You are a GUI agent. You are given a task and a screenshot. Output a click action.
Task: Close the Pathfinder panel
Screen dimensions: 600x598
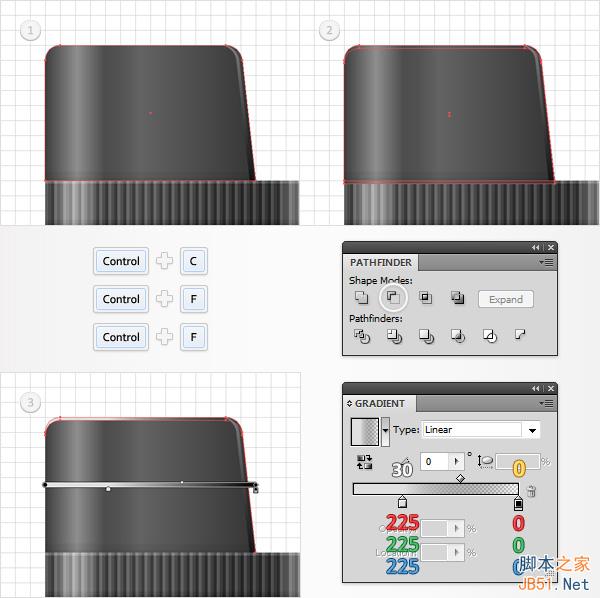(551, 248)
